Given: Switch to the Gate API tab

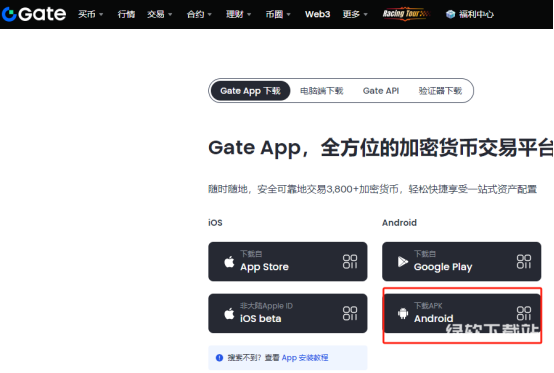Looking at the screenshot, I should 381,91.
